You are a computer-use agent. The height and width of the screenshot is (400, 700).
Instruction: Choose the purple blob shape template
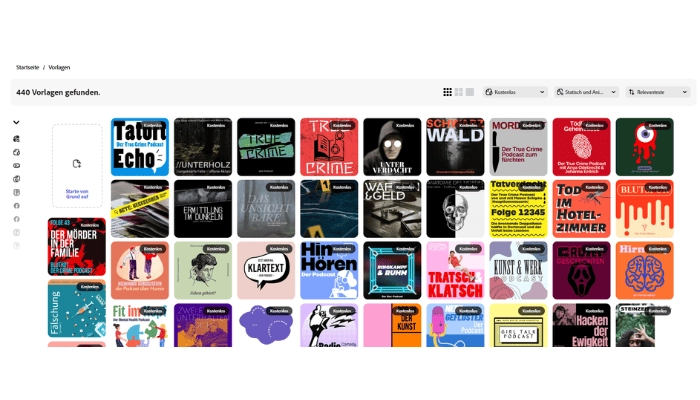point(266,325)
